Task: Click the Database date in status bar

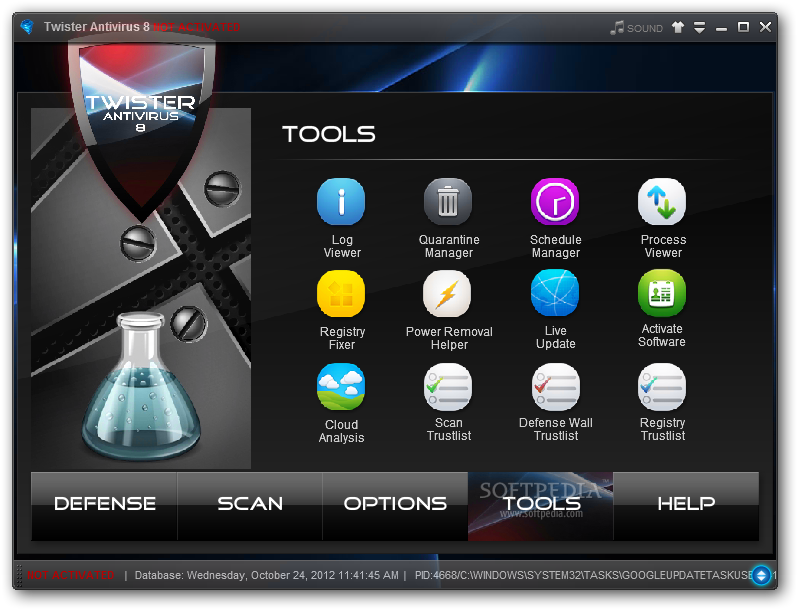Action: 266,575
